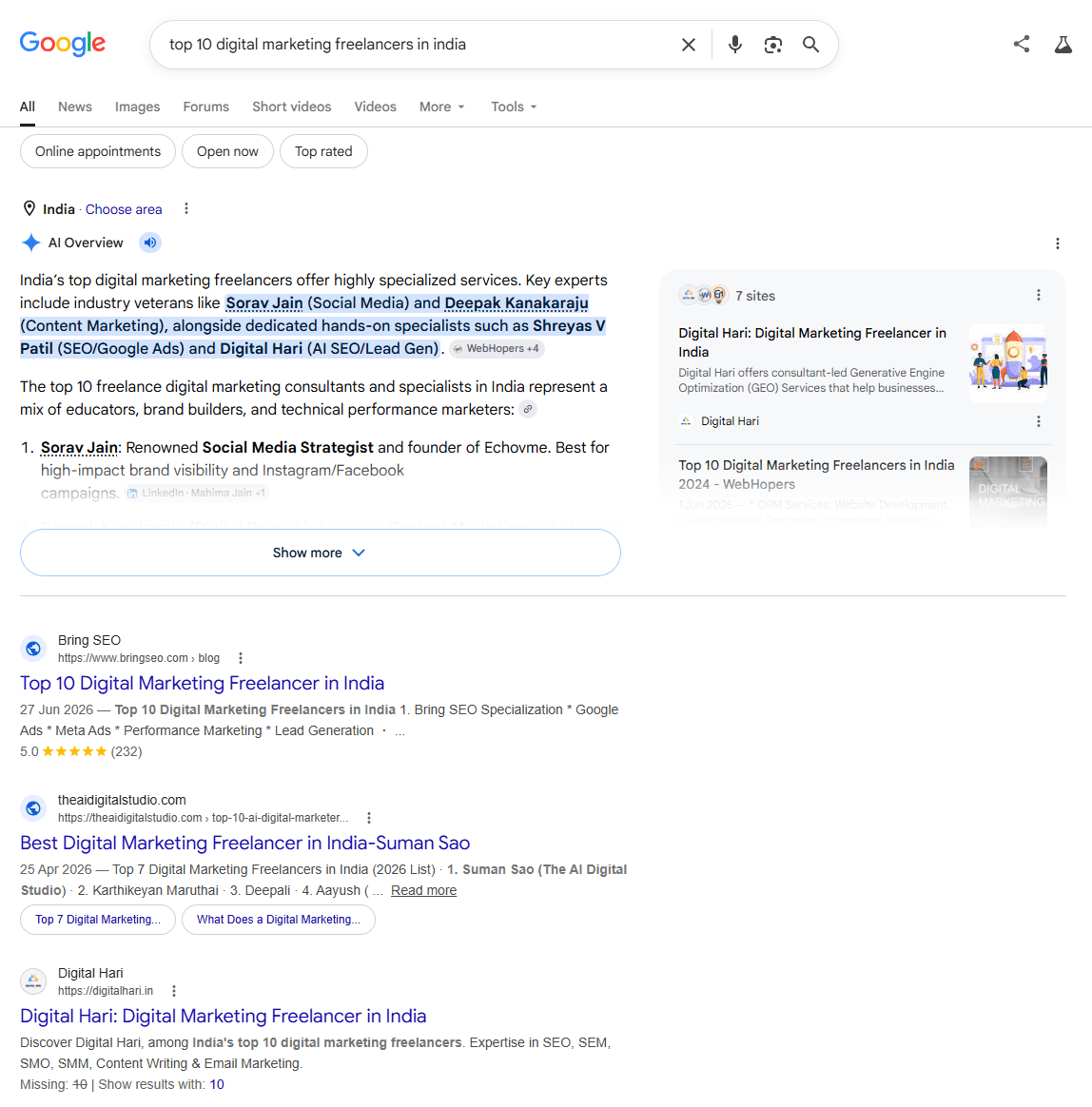
Task: Submit search with magnifying glass icon
Action: pos(810,45)
